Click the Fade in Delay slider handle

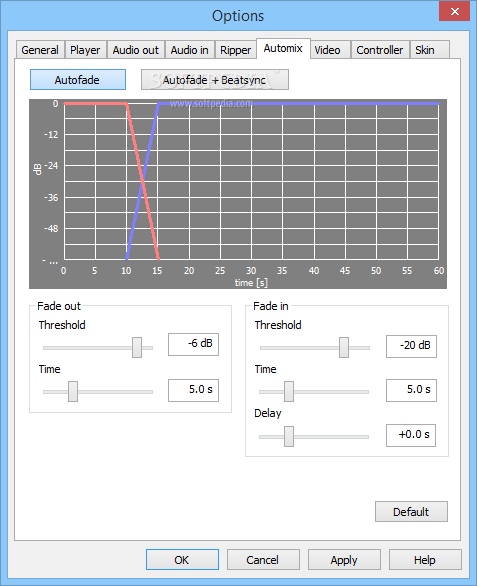(289, 436)
